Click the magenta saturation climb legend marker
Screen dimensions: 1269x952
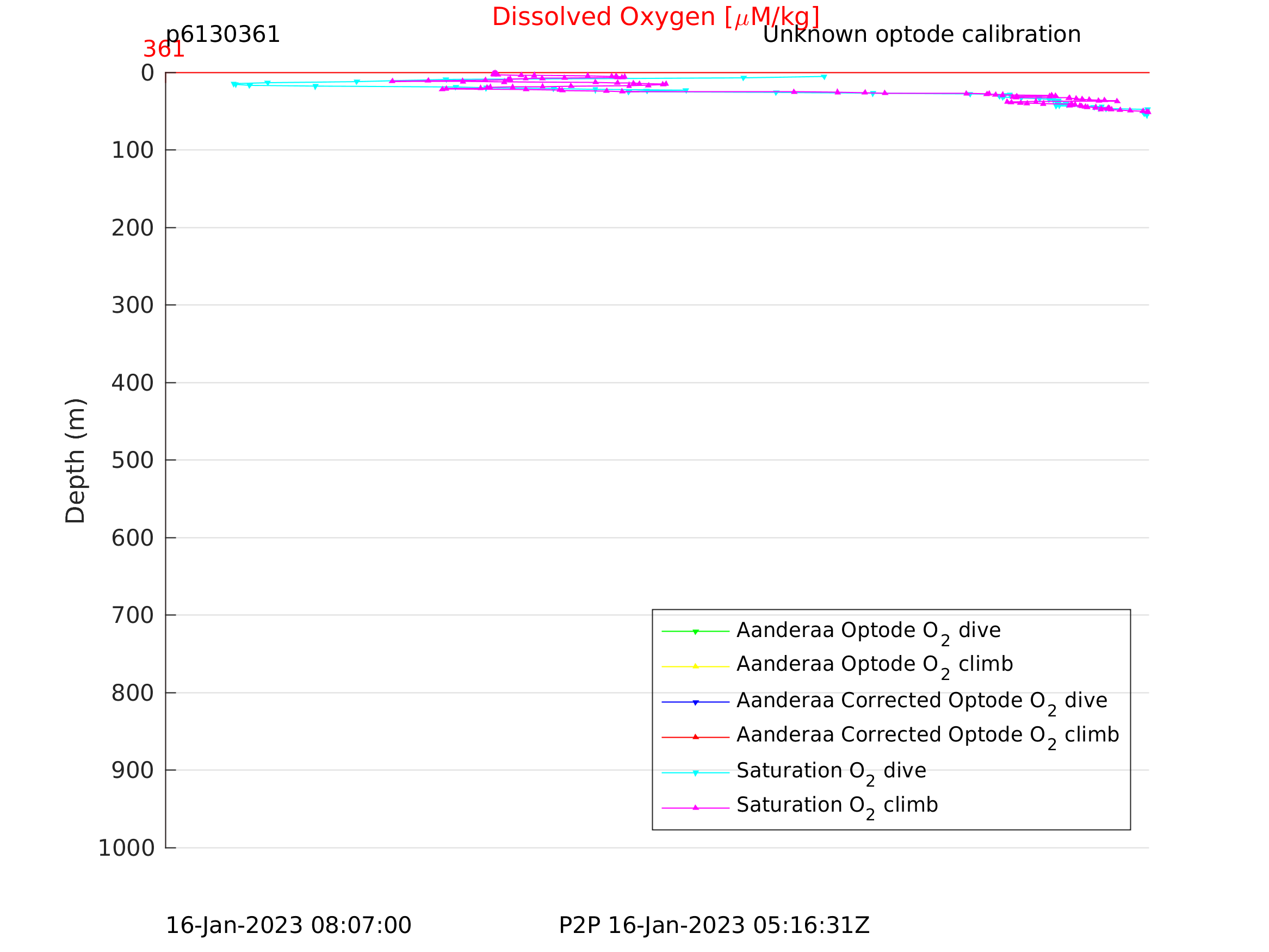(696, 807)
